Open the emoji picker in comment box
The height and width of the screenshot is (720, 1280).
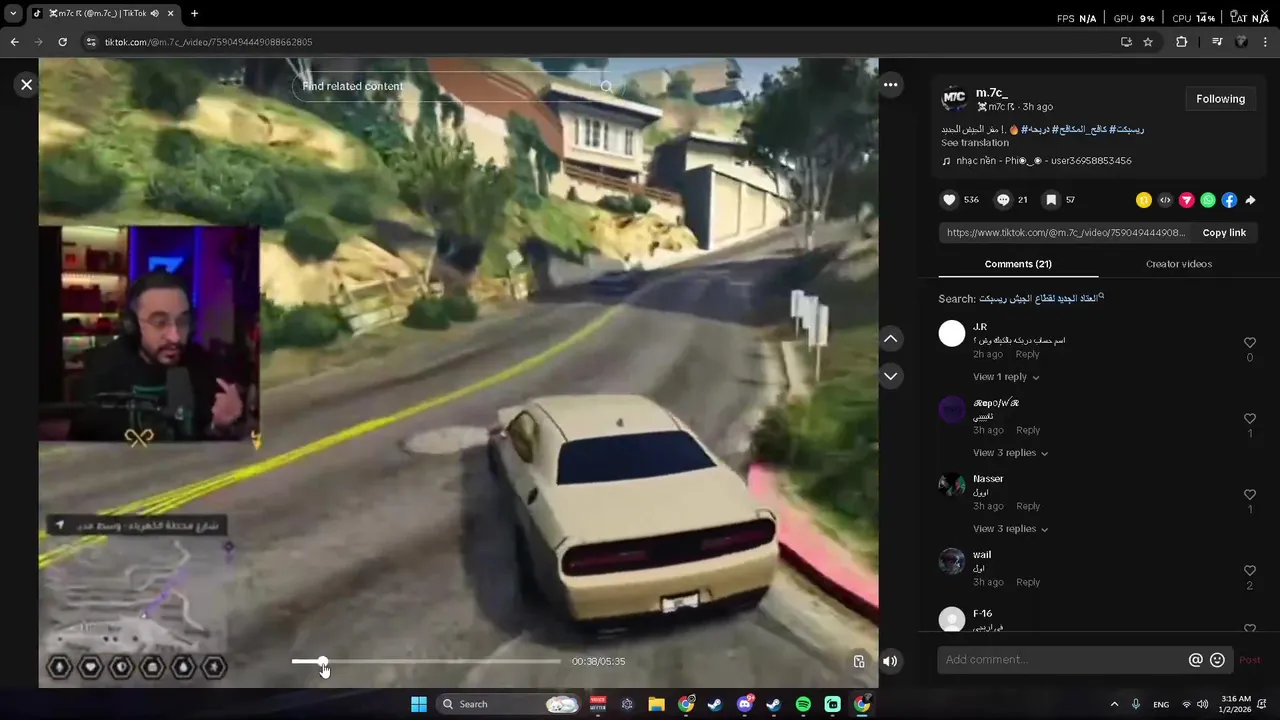[1217, 660]
